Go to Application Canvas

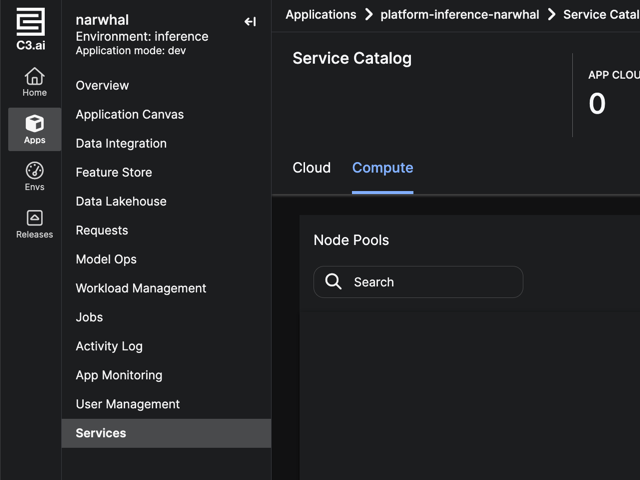point(130,114)
